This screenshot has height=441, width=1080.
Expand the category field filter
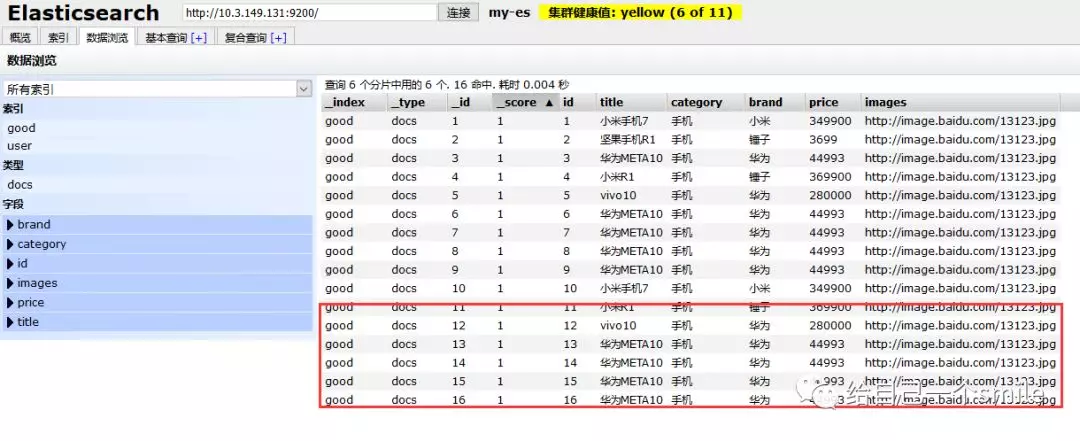(x=158, y=244)
